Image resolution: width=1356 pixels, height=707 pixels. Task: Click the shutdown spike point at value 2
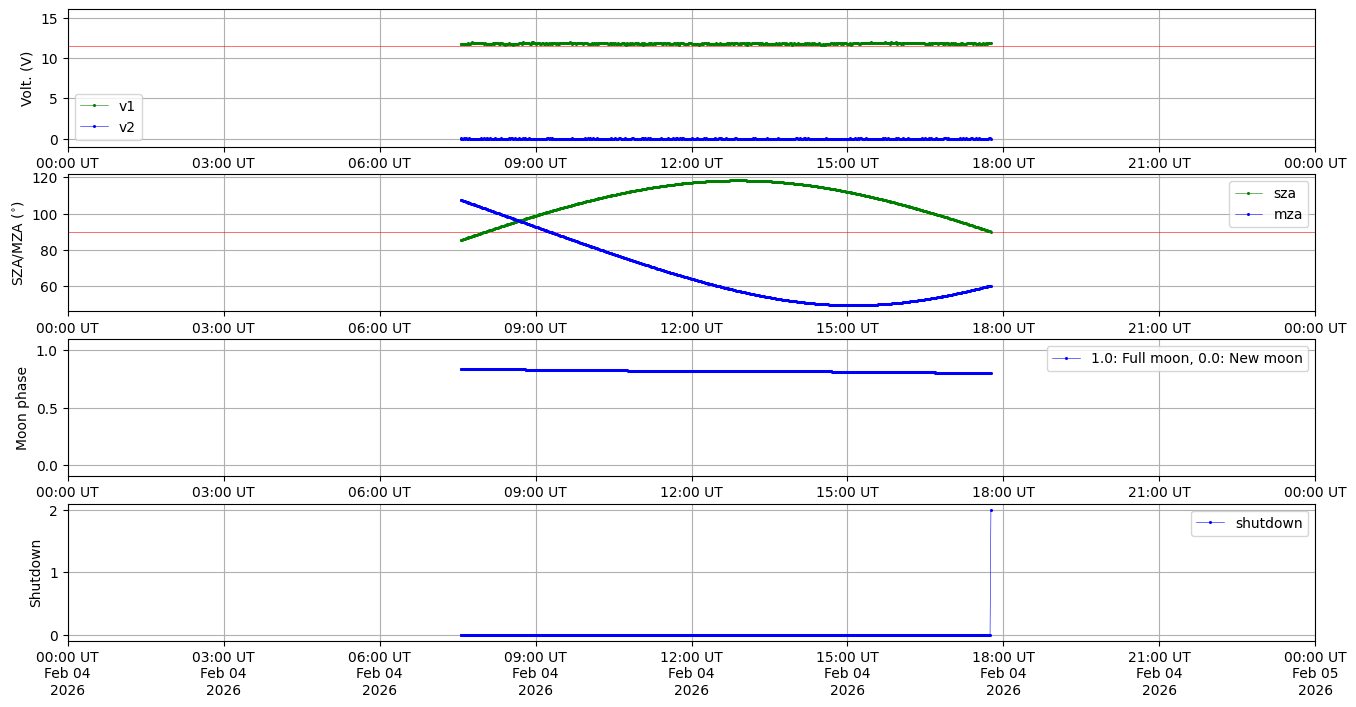click(991, 510)
